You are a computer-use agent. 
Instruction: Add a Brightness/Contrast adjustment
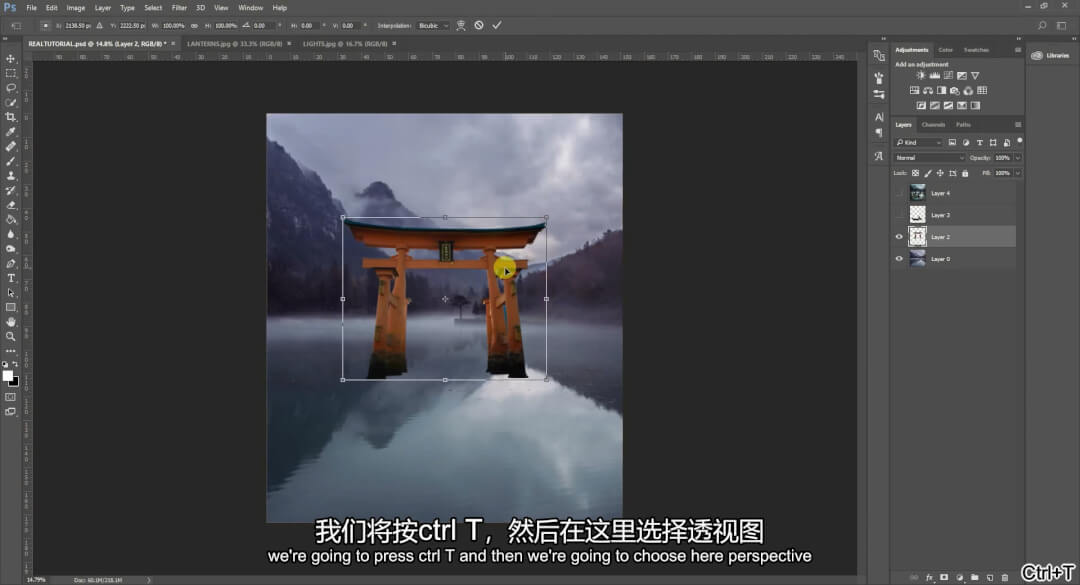[x=921, y=76]
